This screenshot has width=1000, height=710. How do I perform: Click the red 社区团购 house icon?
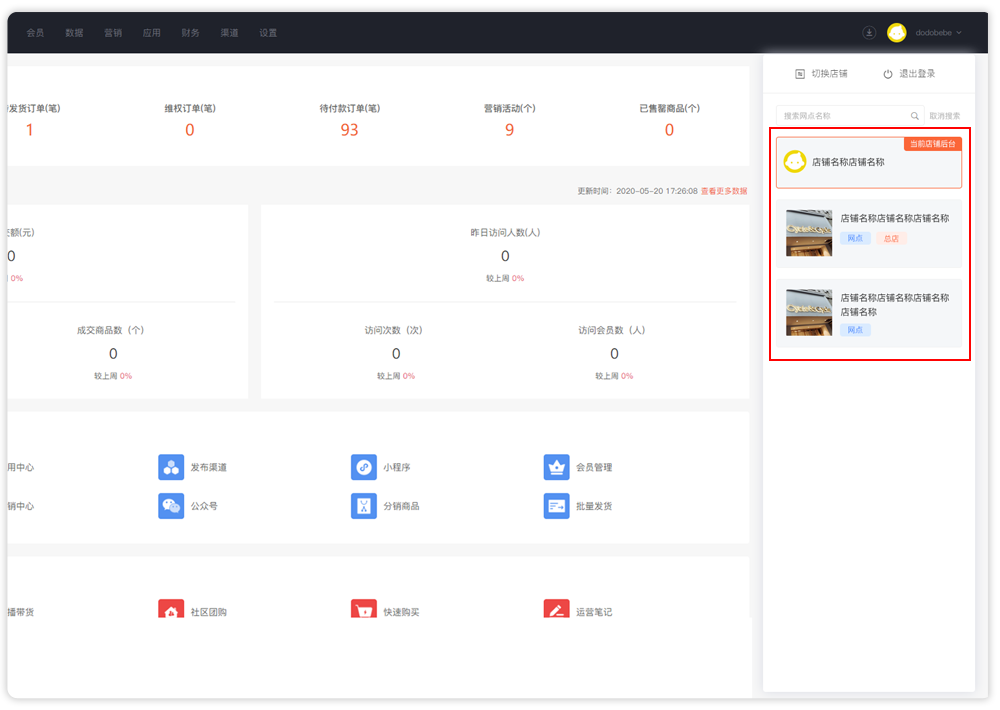171,611
